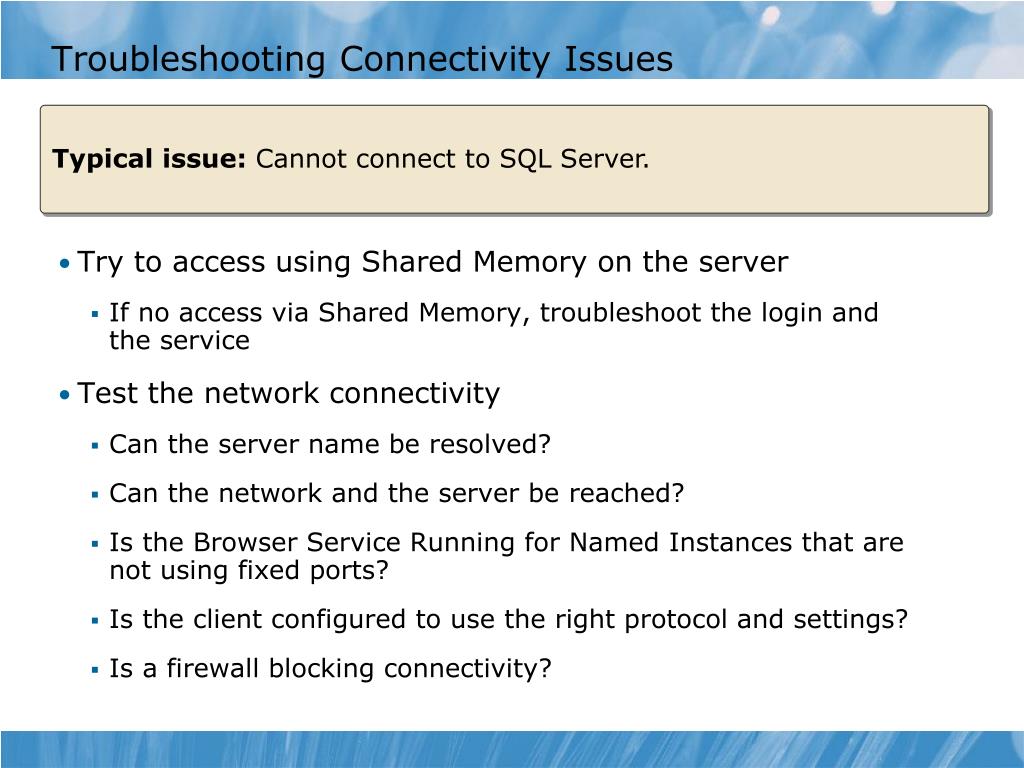Select 'Can the server name be resolved?' text

330,444
